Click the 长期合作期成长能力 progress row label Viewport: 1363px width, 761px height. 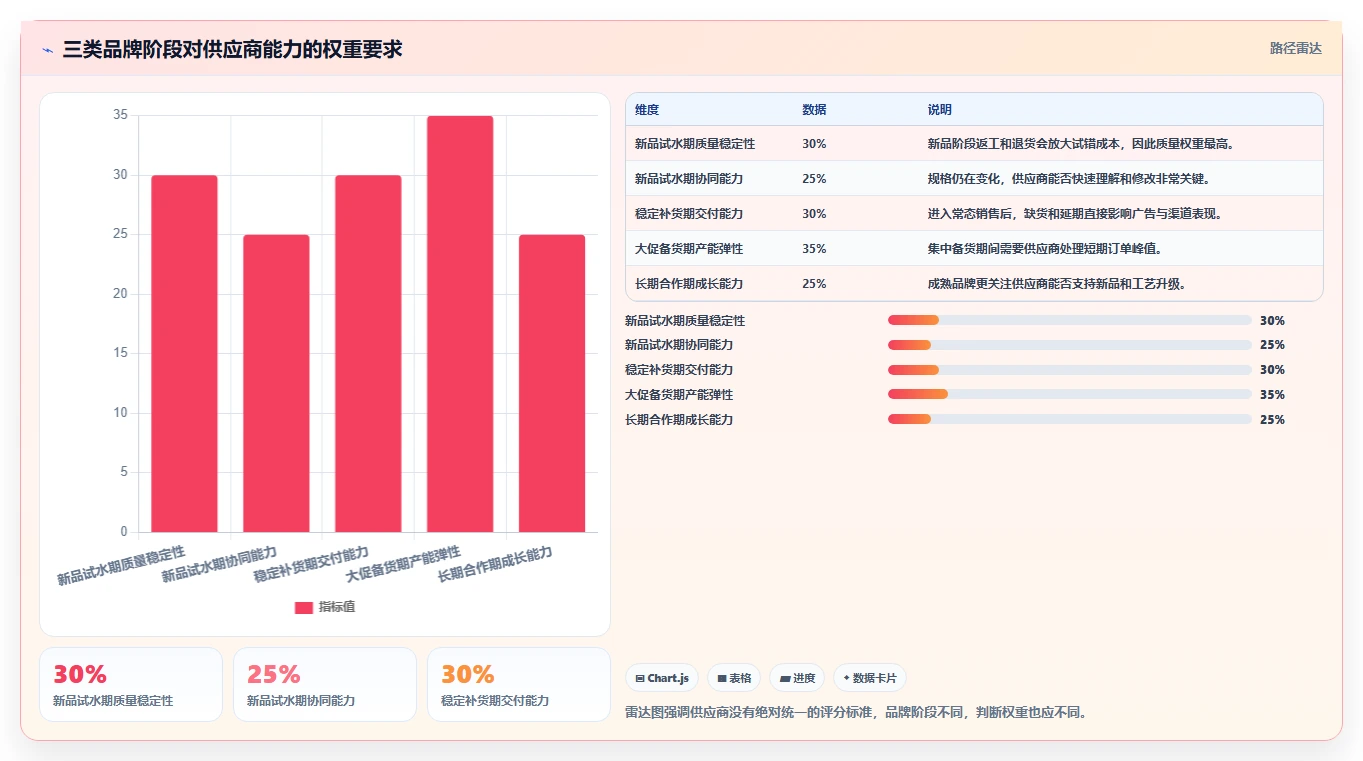[x=679, y=420]
